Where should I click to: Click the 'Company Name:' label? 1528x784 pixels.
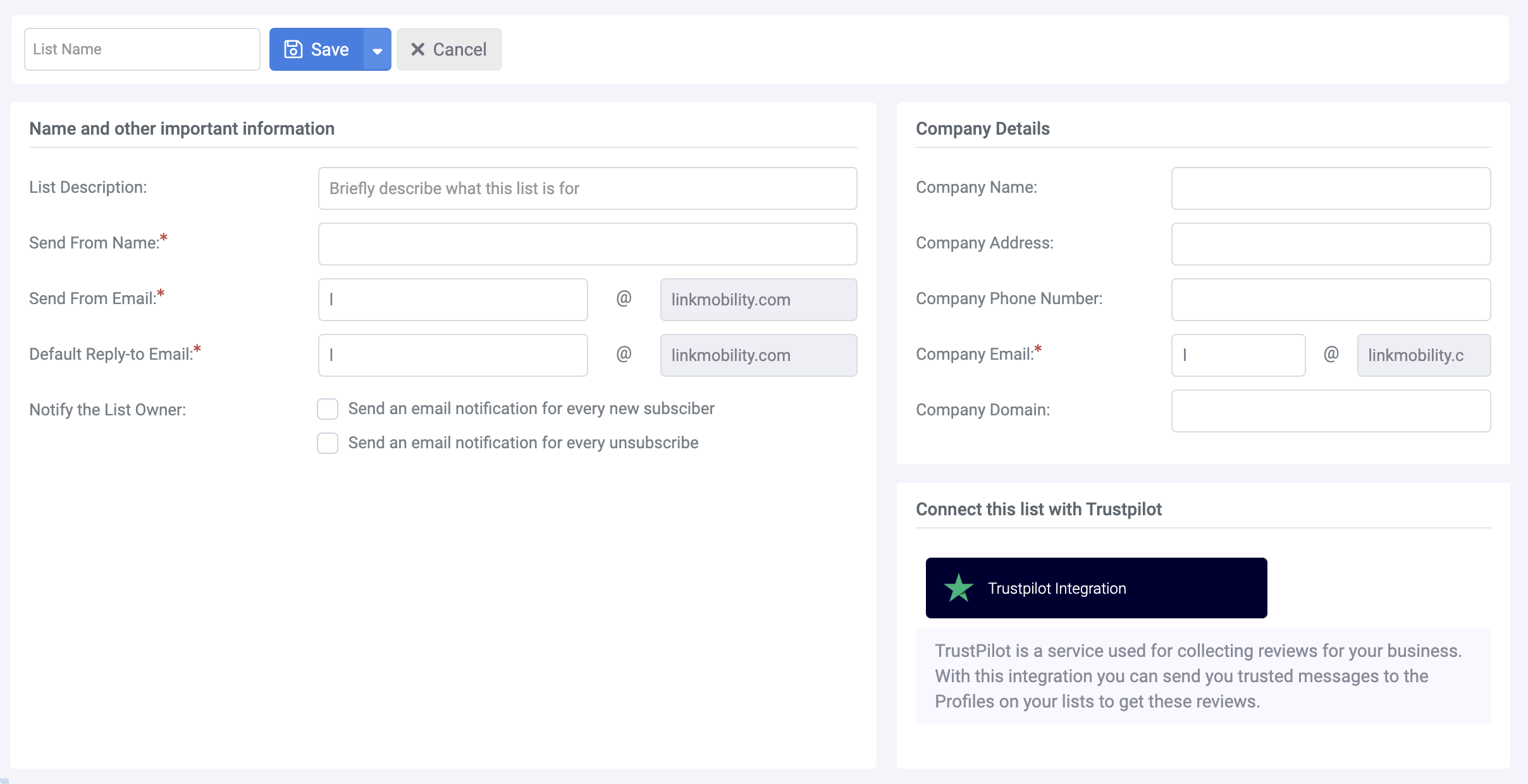coord(977,187)
